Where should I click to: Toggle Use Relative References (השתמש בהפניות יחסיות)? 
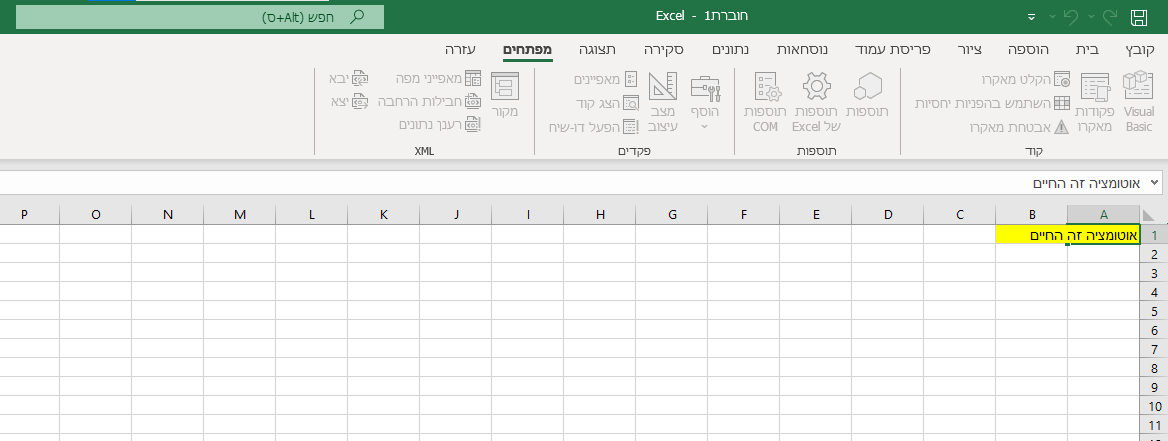[x=993, y=103]
